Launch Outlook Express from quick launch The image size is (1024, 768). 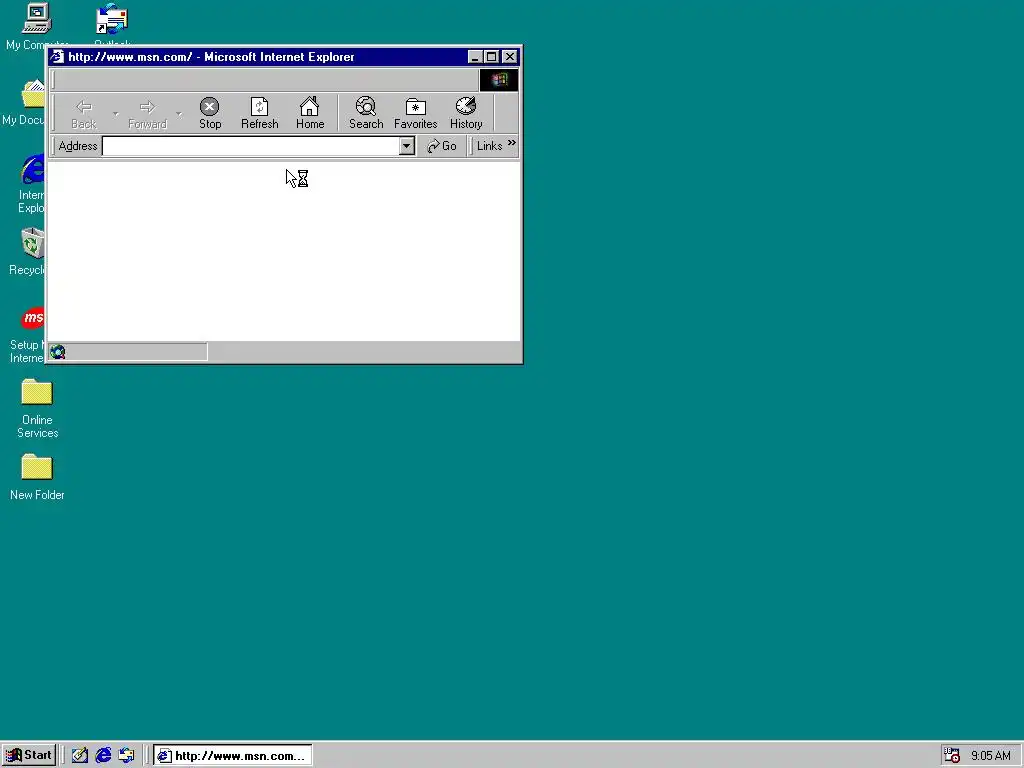(x=126, y=756)
